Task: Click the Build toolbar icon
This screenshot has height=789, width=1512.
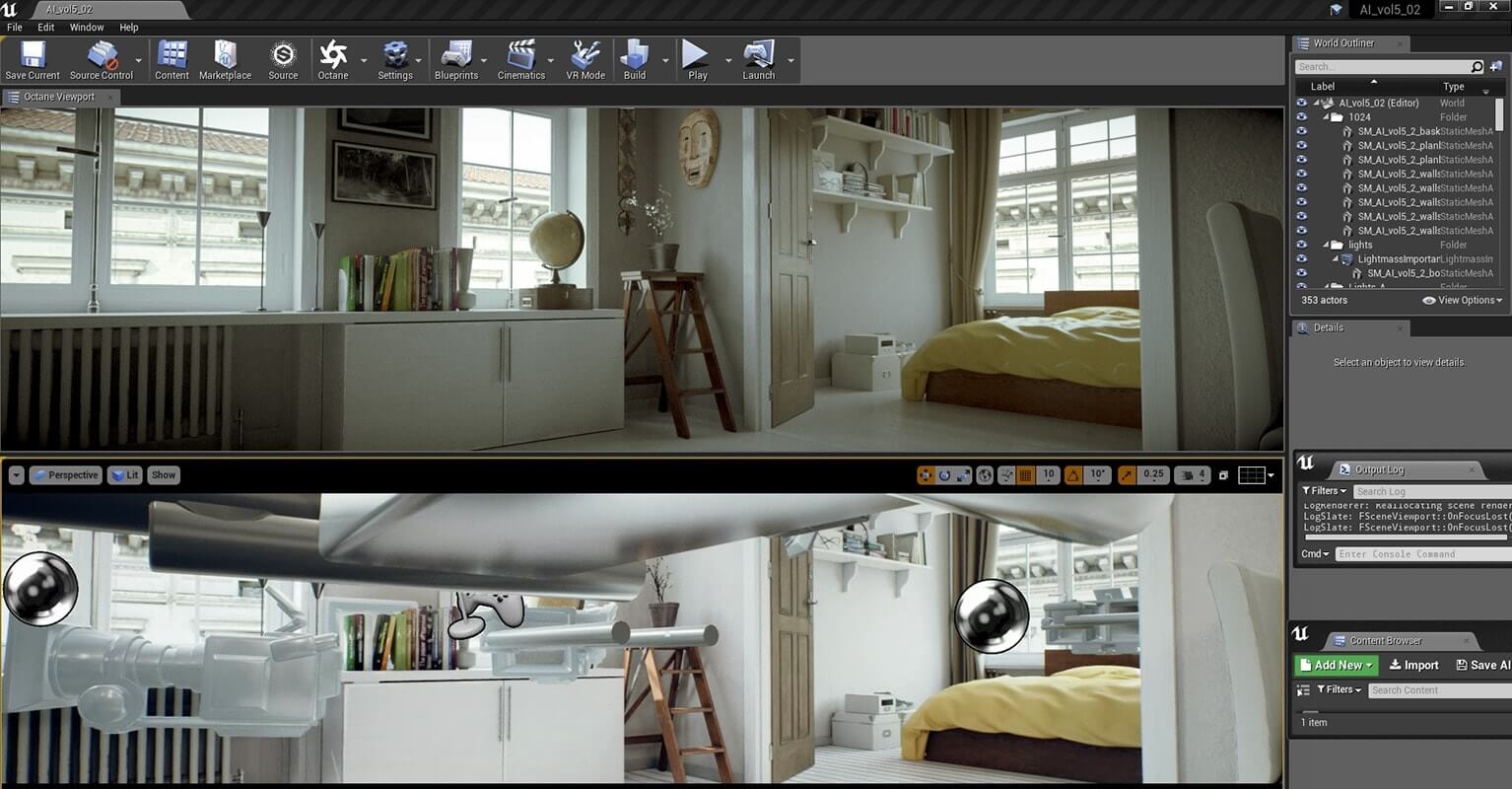Action: (635, 59)
